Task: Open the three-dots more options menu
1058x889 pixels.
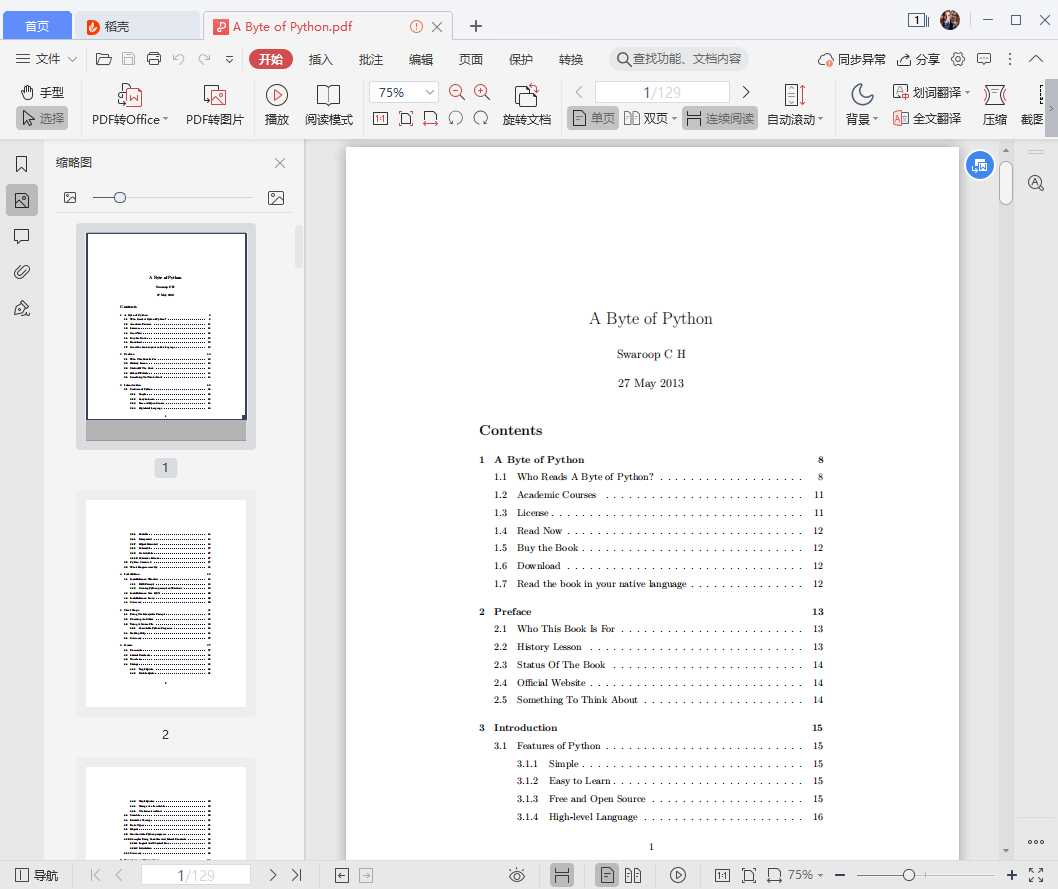Action: (1009, 59)
